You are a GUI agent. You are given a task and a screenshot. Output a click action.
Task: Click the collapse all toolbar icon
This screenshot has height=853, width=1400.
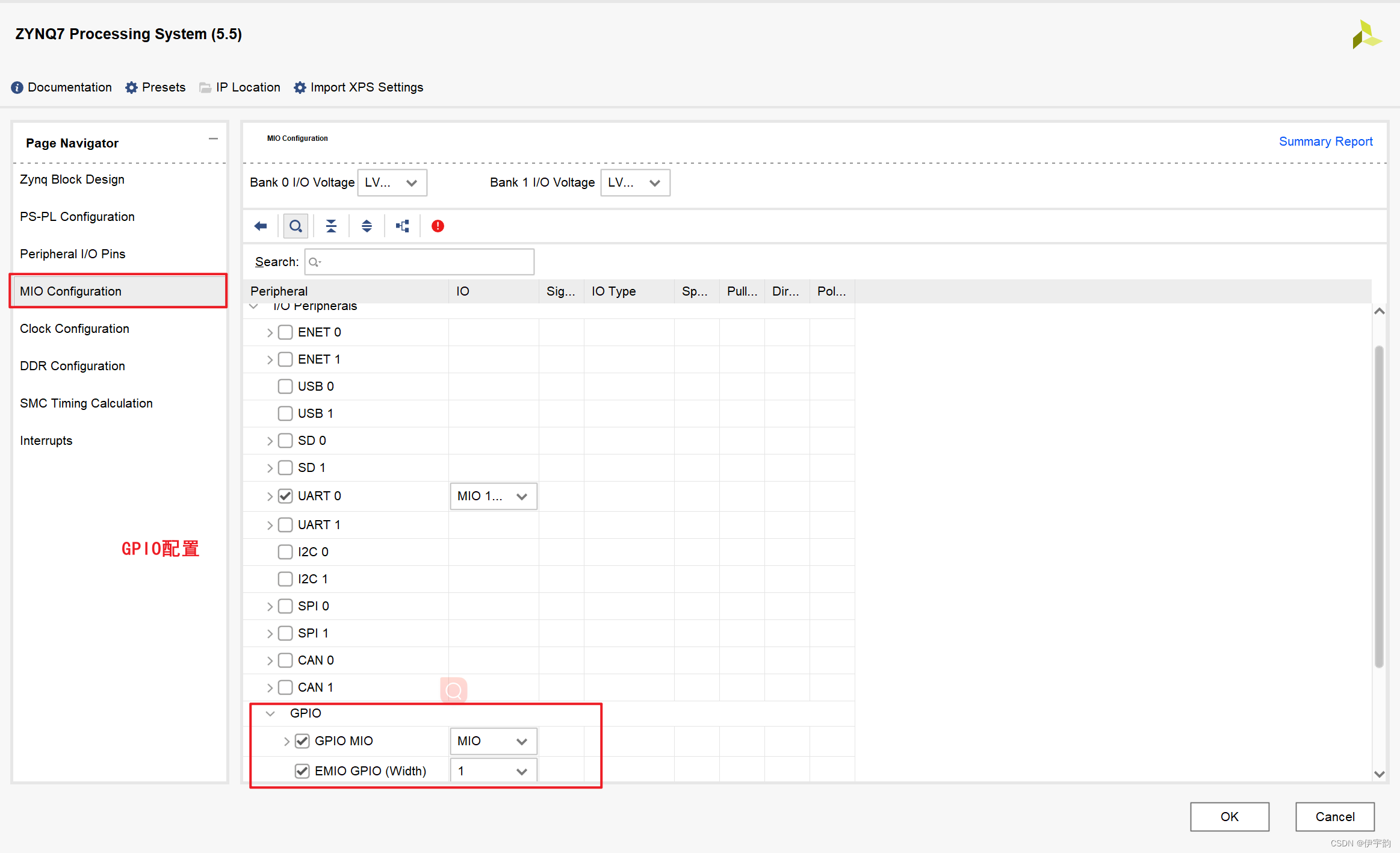(331, 226)
